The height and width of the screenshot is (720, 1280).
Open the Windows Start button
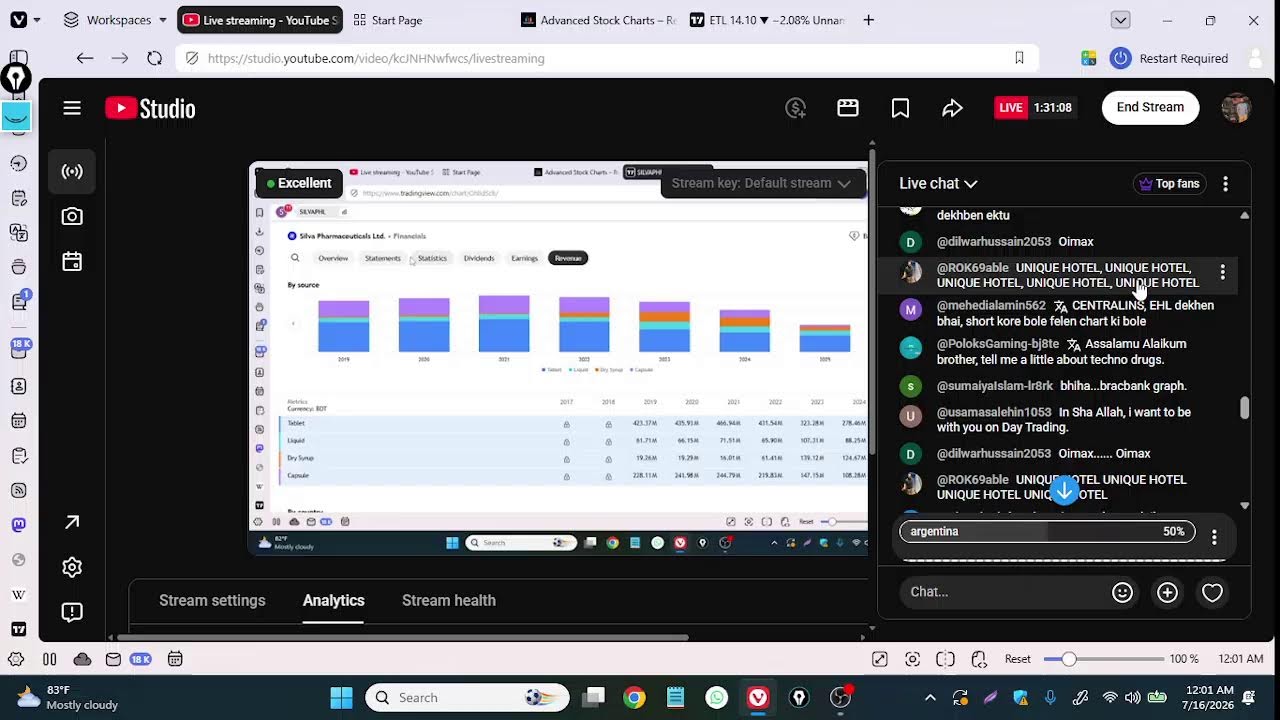point(341,698)
